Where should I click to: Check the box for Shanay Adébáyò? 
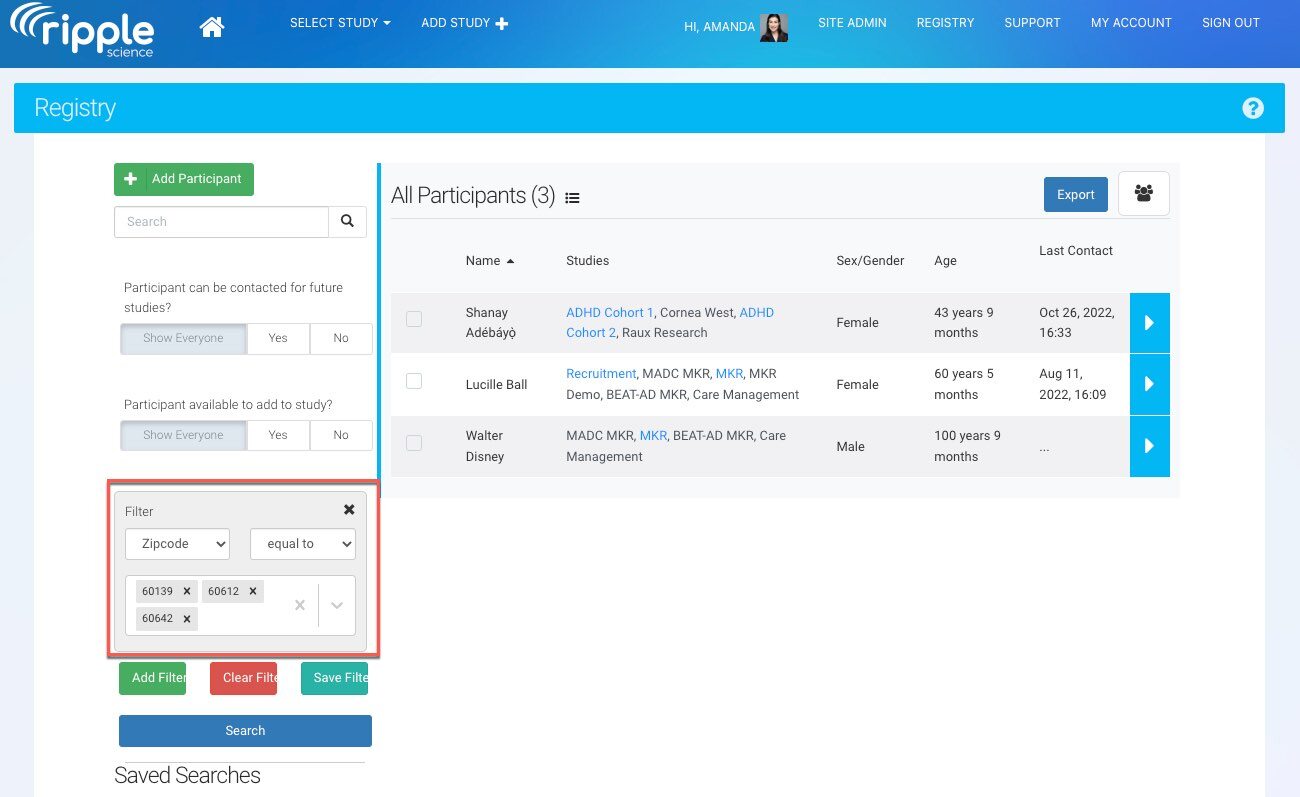(414, 319)
